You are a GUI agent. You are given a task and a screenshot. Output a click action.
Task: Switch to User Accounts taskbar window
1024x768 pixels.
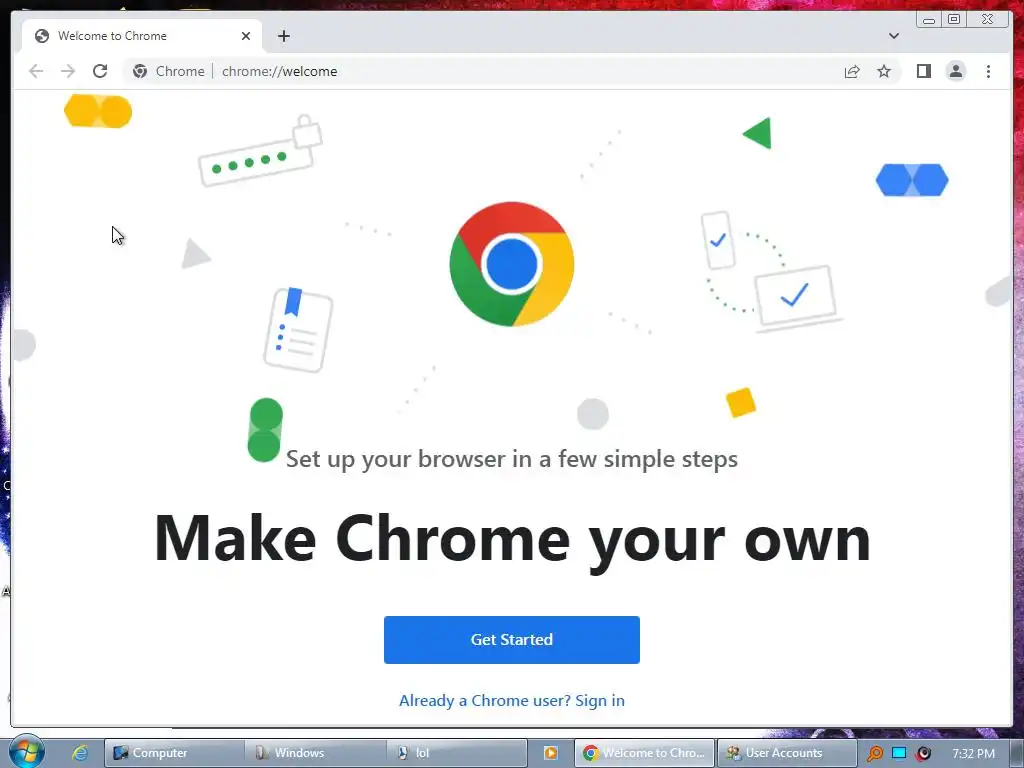[x=786, y=753]
